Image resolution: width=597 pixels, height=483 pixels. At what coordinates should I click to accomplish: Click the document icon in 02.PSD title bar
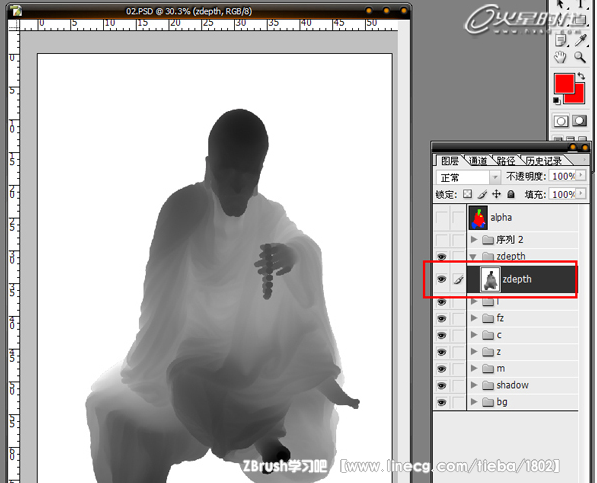16,11
